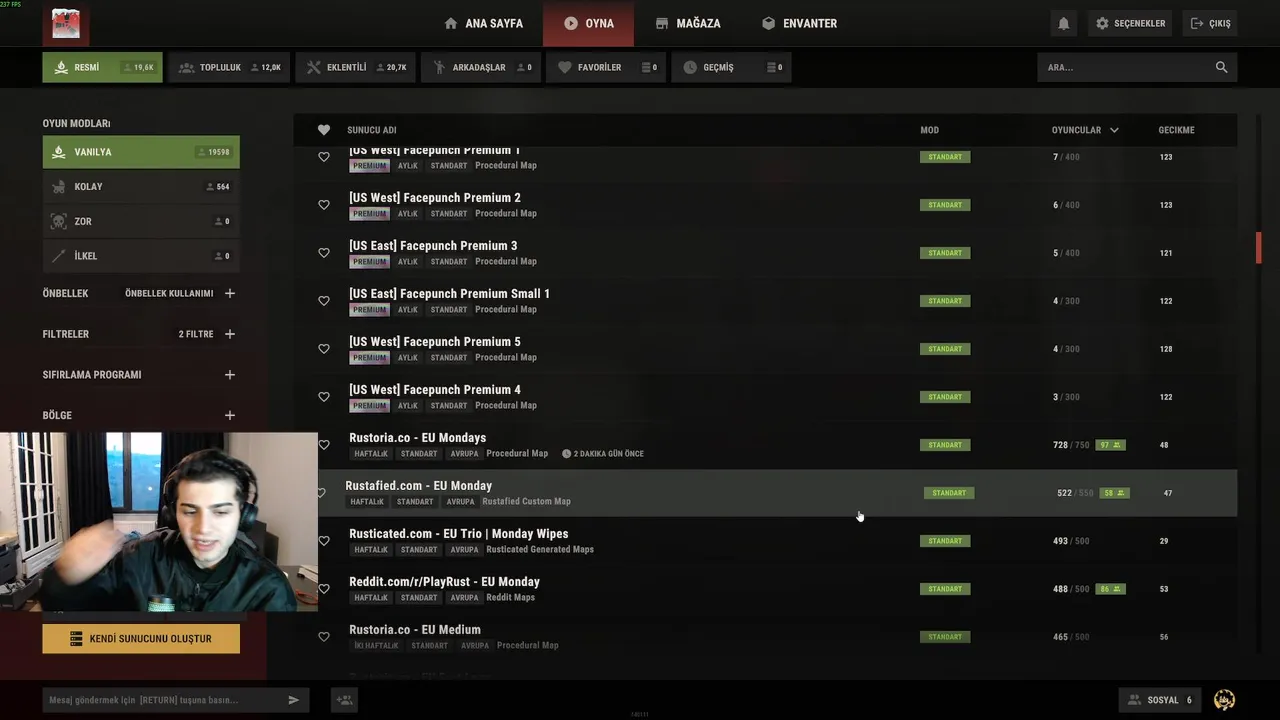
Task: Expand Sıfırlama Programı section
Action: point(230,375)
